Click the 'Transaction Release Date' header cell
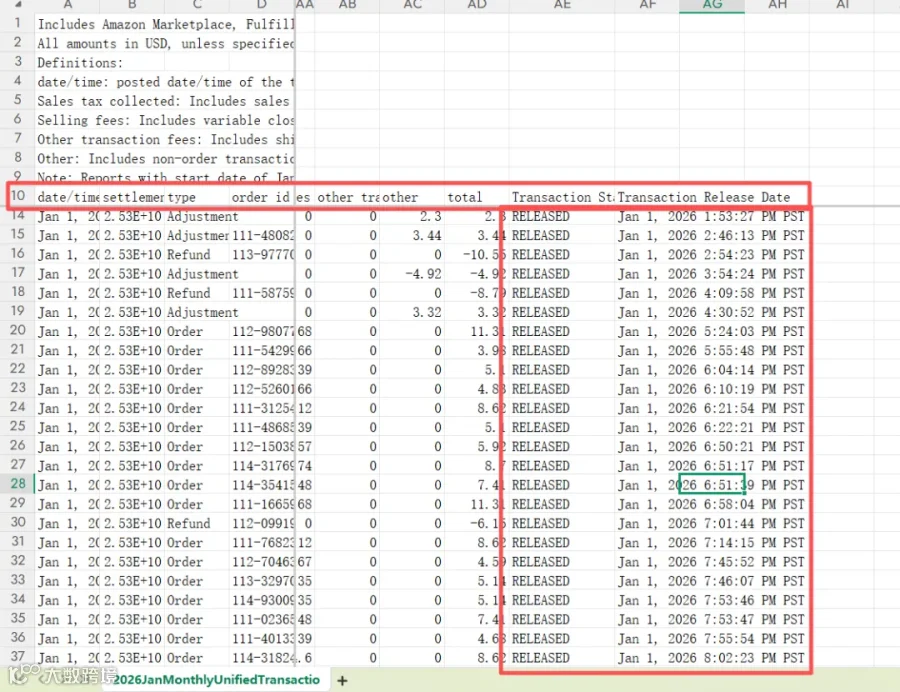 pyautogui.click(x=704, y=197)
